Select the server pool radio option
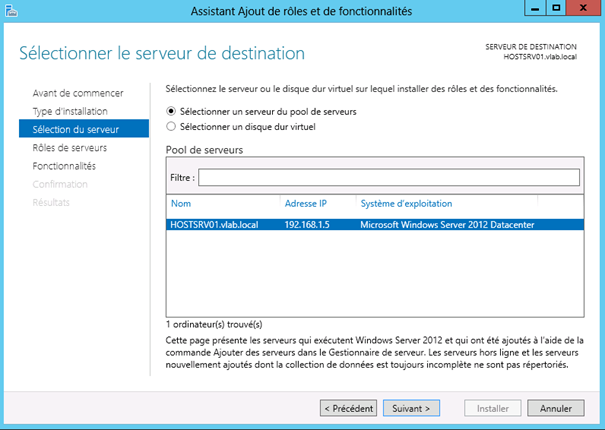 (x=170, y=111)
